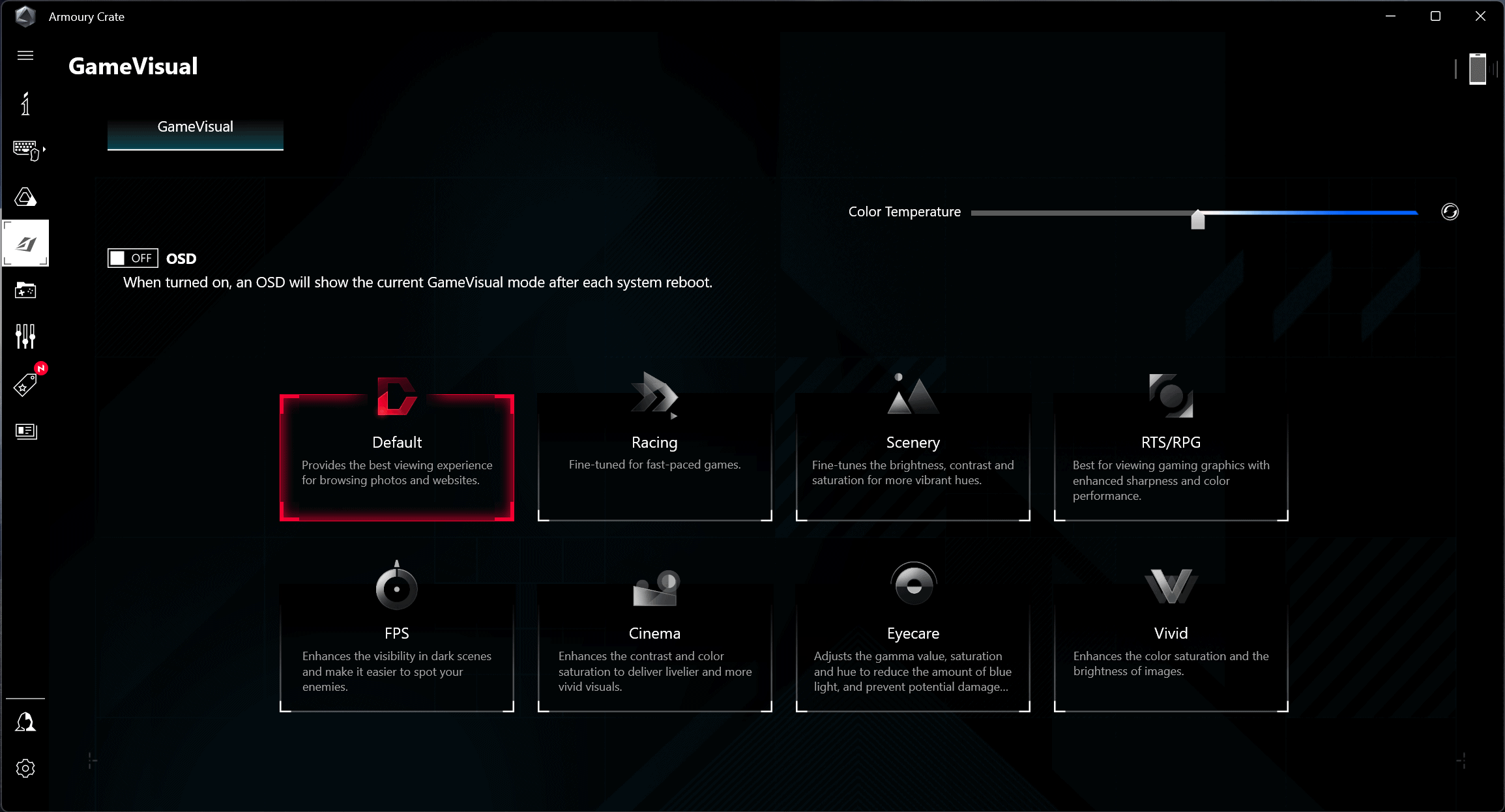Viewport: 1505px width, 812px height.
Task: Click the RTS/RPG mode icon
Action: [1171, 396]
